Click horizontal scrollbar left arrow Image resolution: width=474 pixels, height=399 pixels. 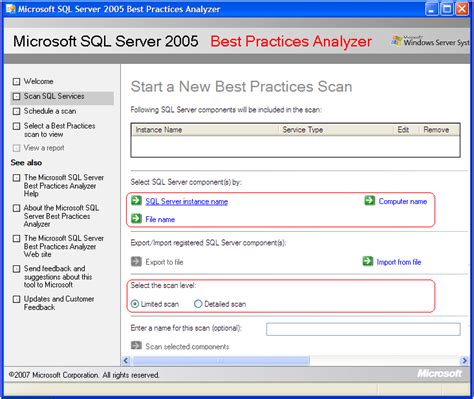pyautogui.click(x=126, y=361)
